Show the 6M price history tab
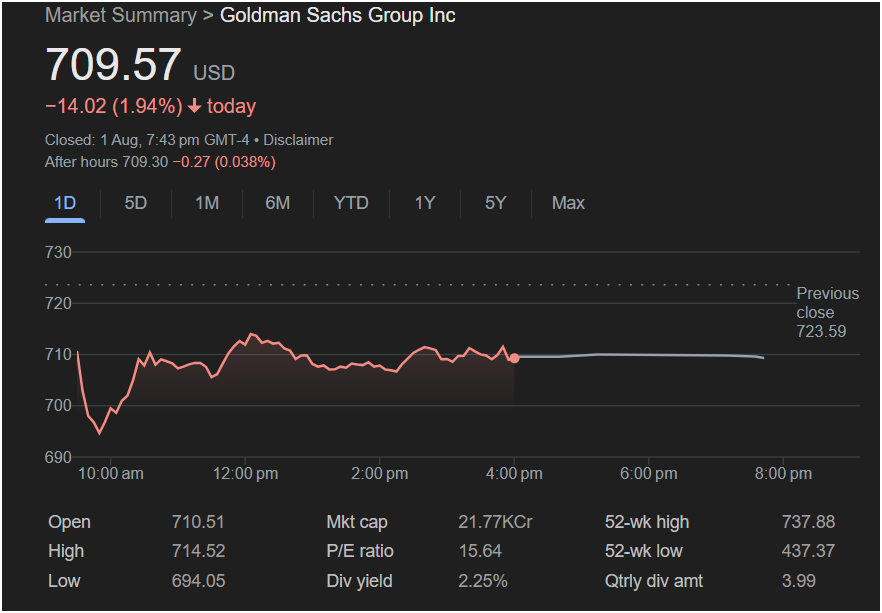882x613 pixels. pyautogui.click(x=278, y=203)
